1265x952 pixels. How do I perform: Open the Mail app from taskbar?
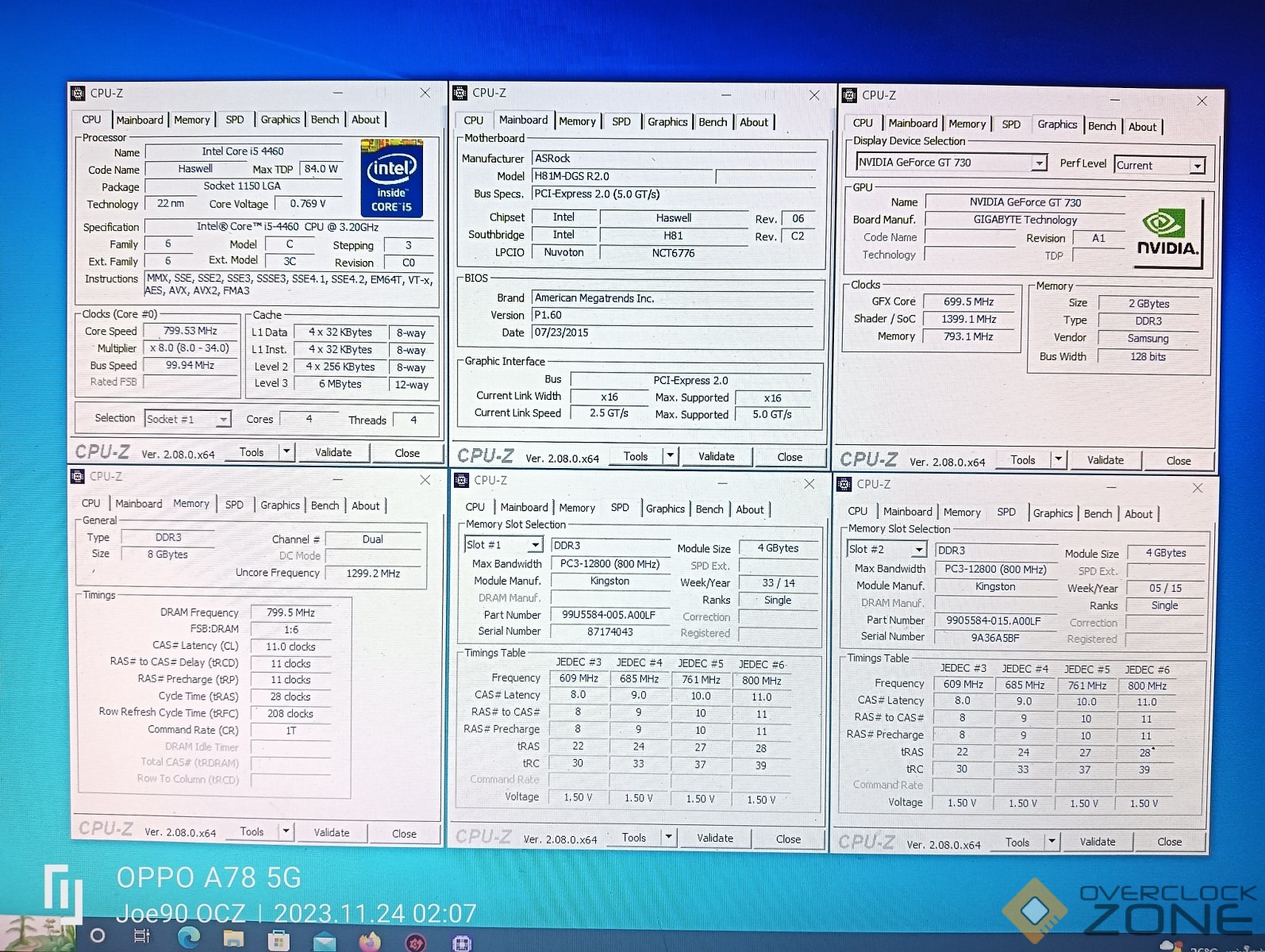pos(325,942)
